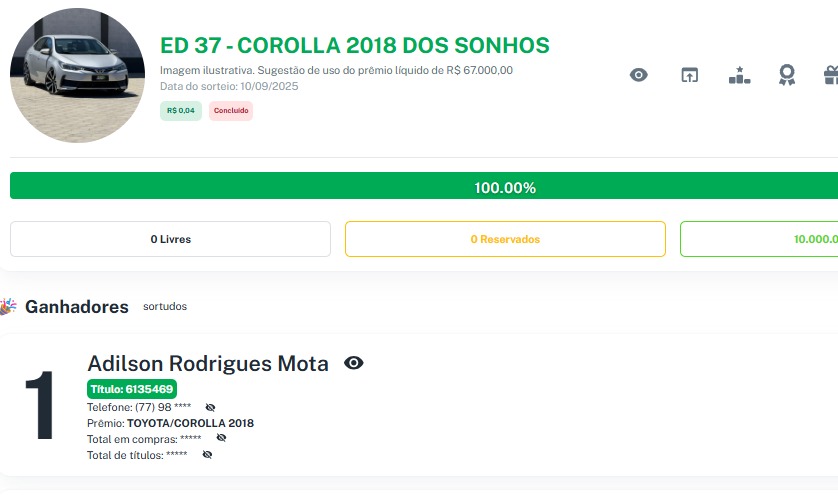Click the 'R$ 0,04' price badge
Image resolution: width=838 pixels, height=497 pixels.
(x=181, y=111)
